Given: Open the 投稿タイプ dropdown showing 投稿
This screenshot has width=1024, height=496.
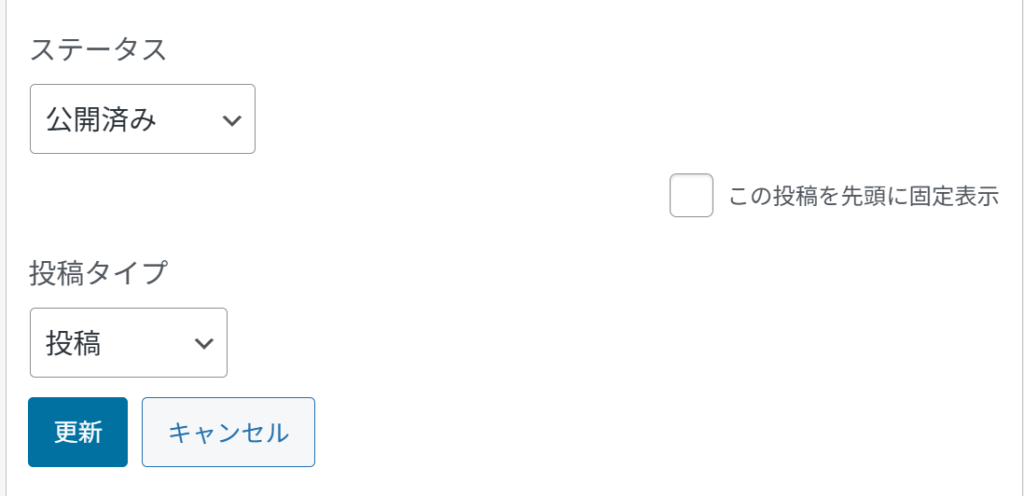Looking at the screenshot, I should (x=128, y=343).
